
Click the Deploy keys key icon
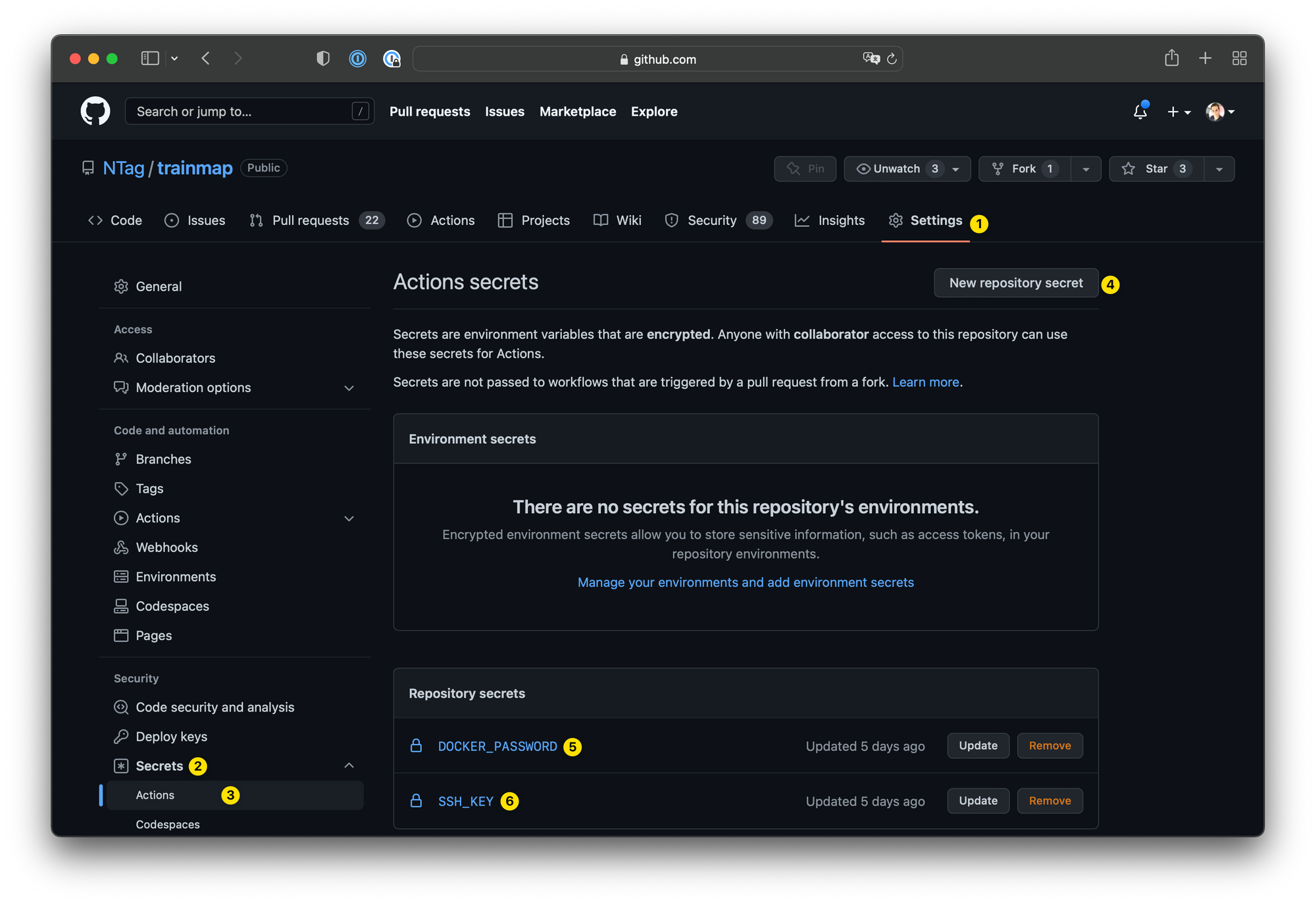121,737
